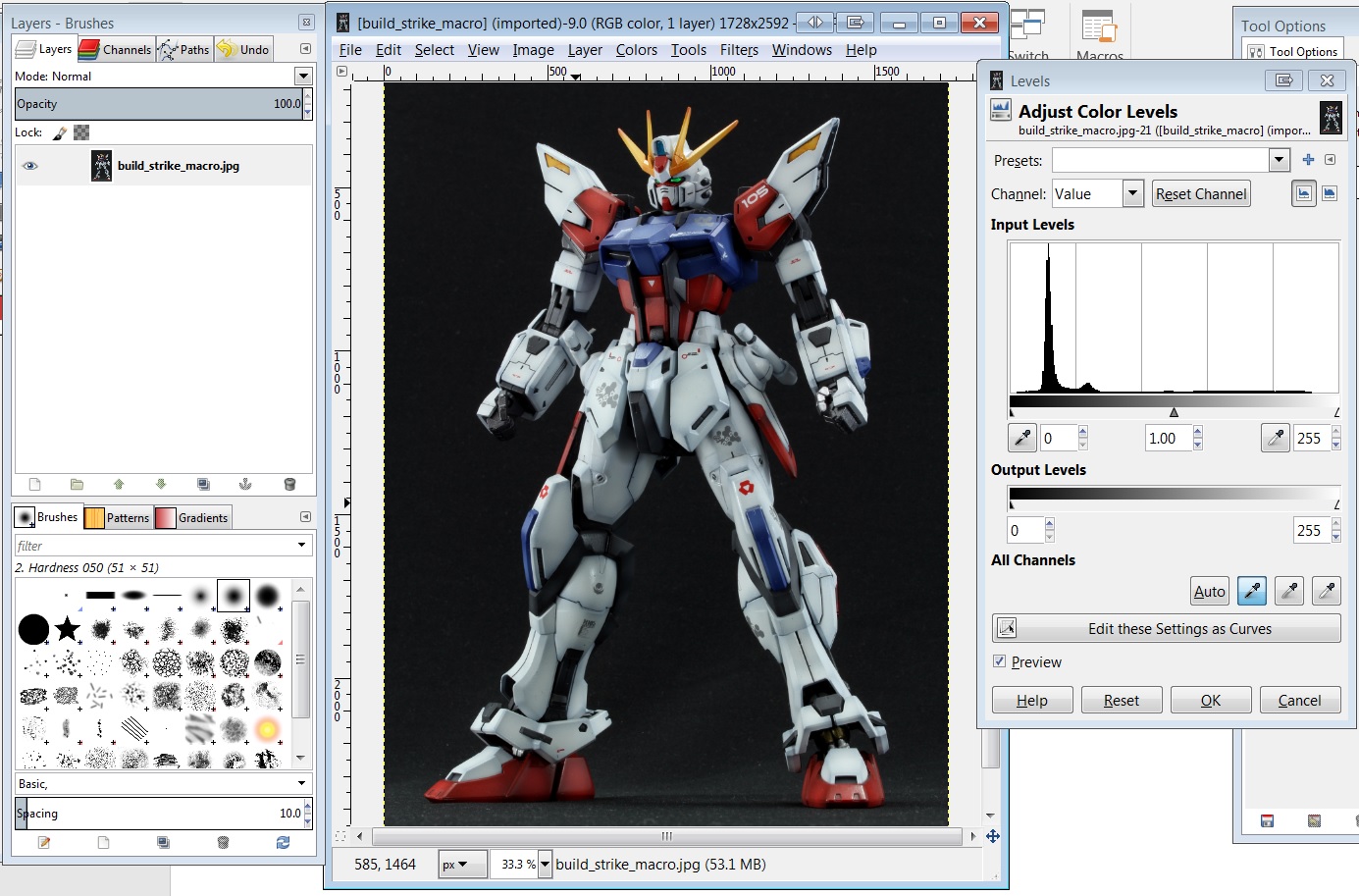This screenshot has height=896, width=1359.
Task: Open the Brushes dock tab menu arrow
Action: (x=305, y=517)
